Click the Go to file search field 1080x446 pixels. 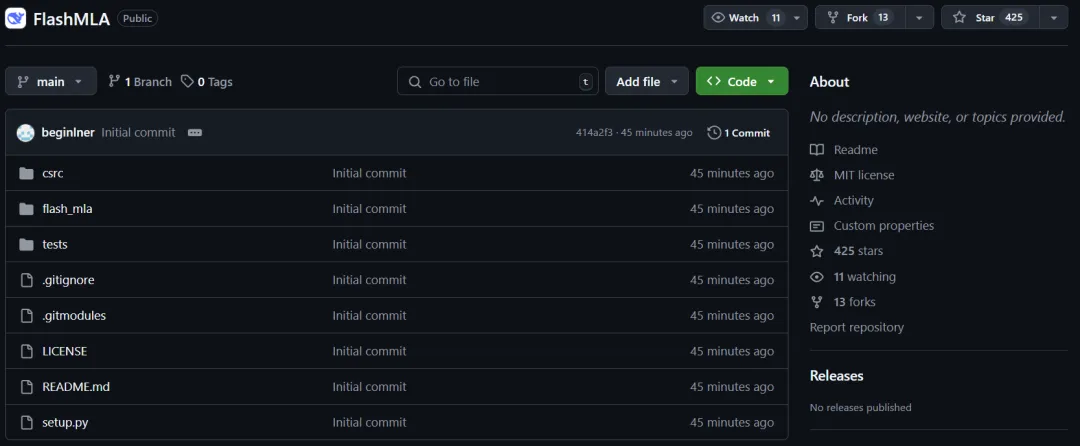pyautogui.click(x=497, y=81)
